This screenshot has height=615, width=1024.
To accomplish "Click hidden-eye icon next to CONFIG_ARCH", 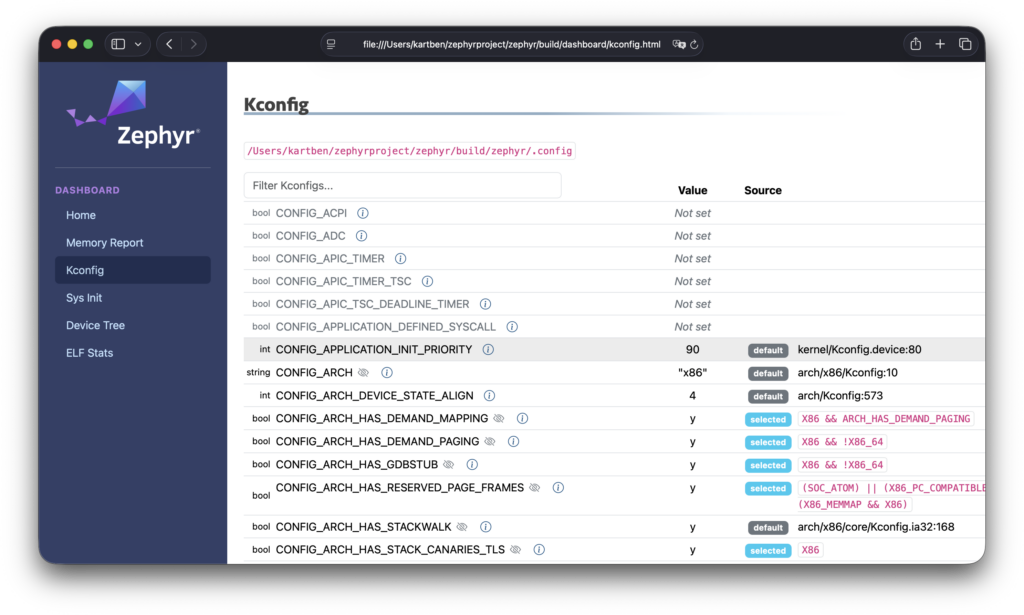I will click(x=363, y=373).
